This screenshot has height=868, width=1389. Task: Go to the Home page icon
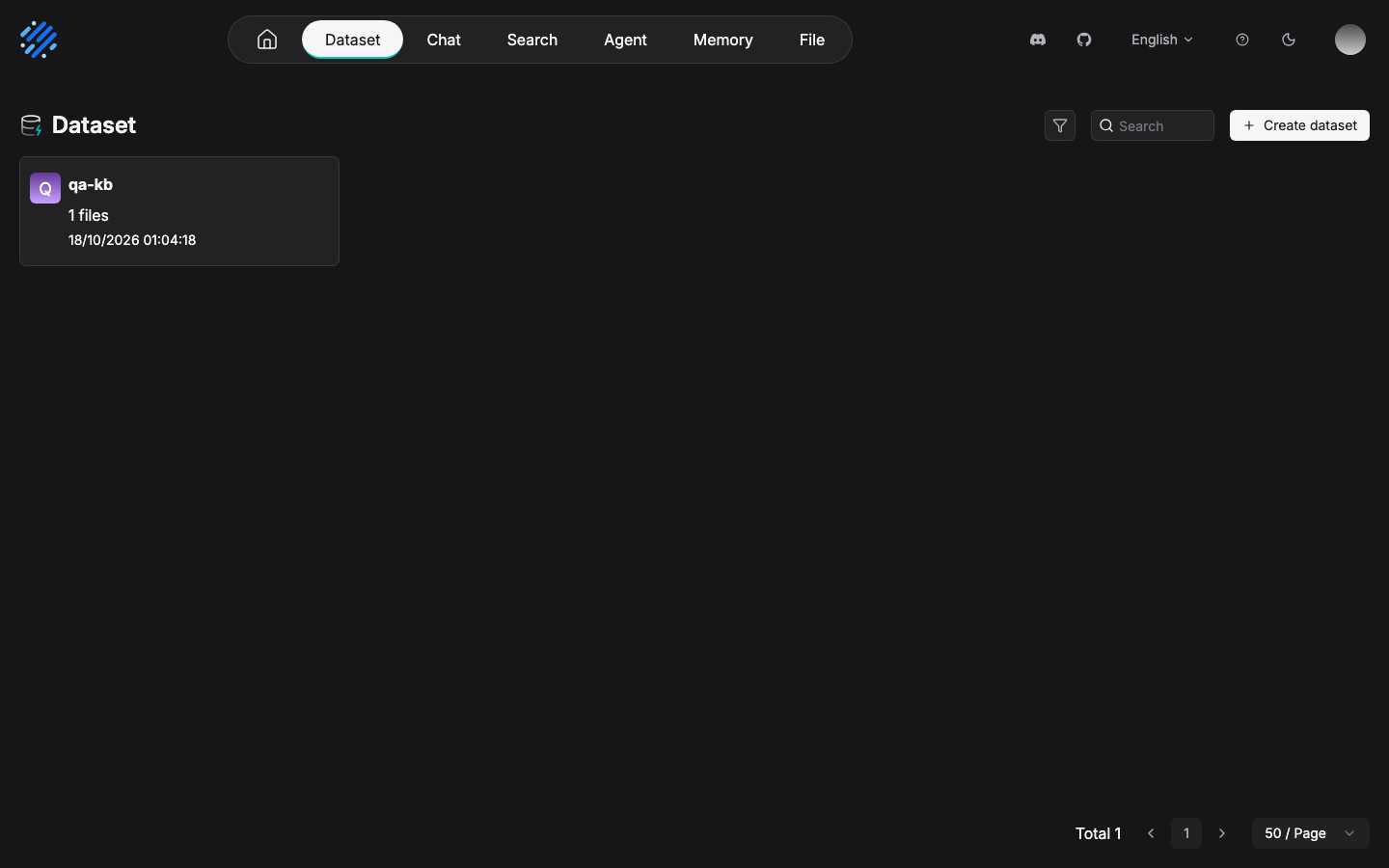(267, 40)
